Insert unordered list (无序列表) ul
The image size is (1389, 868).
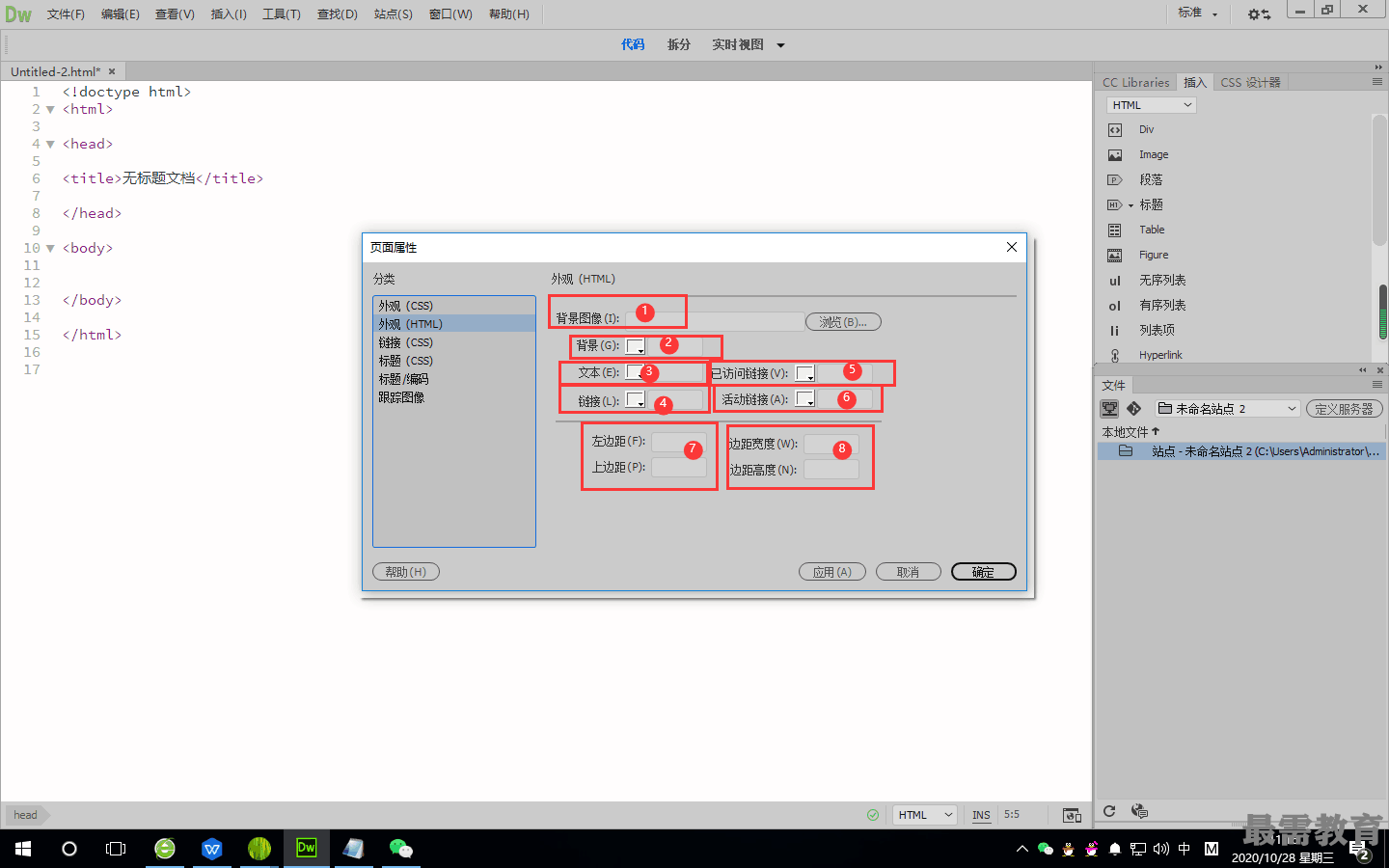tap(1162, 280)
